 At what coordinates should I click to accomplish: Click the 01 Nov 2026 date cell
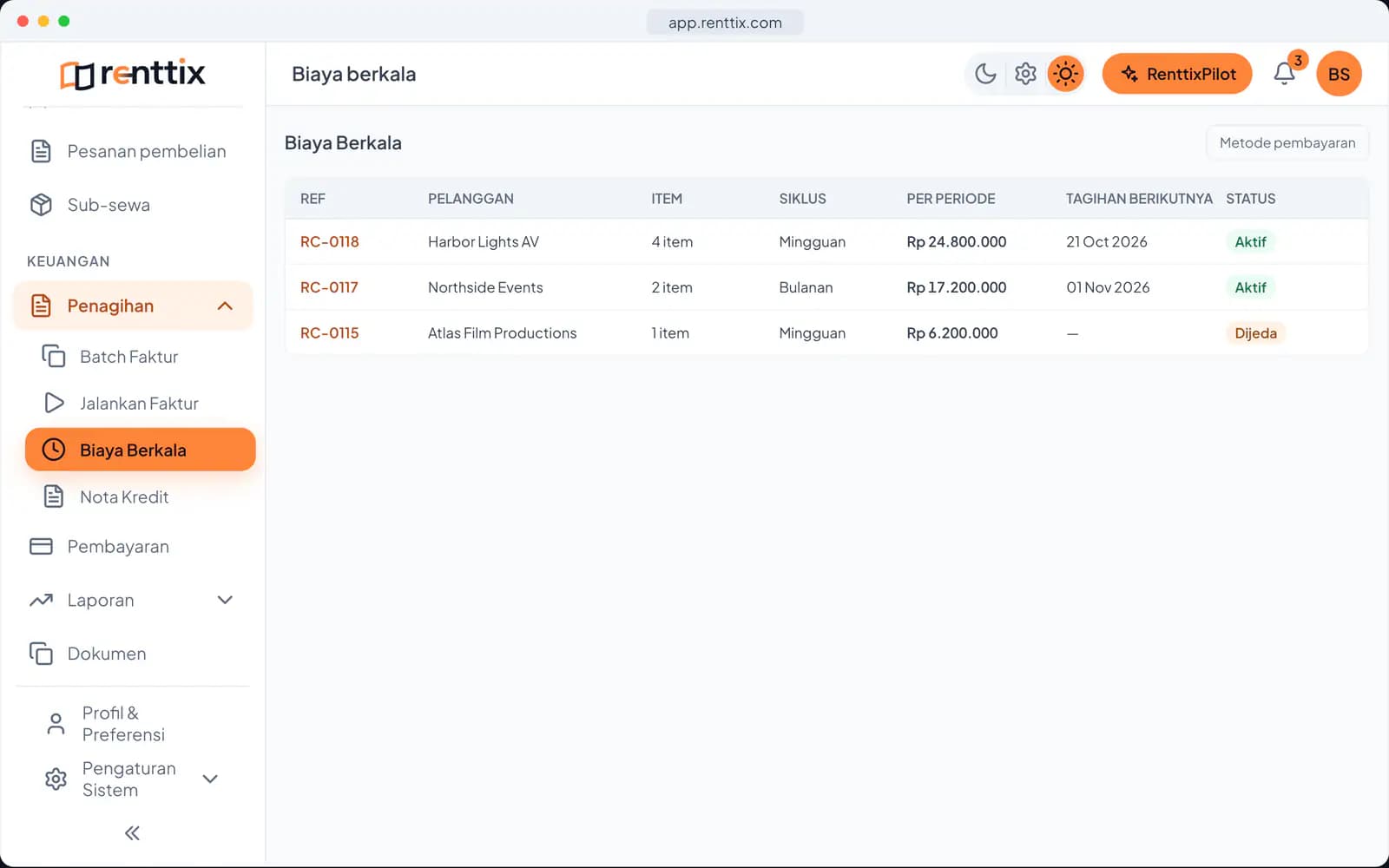click(1108, 287)
